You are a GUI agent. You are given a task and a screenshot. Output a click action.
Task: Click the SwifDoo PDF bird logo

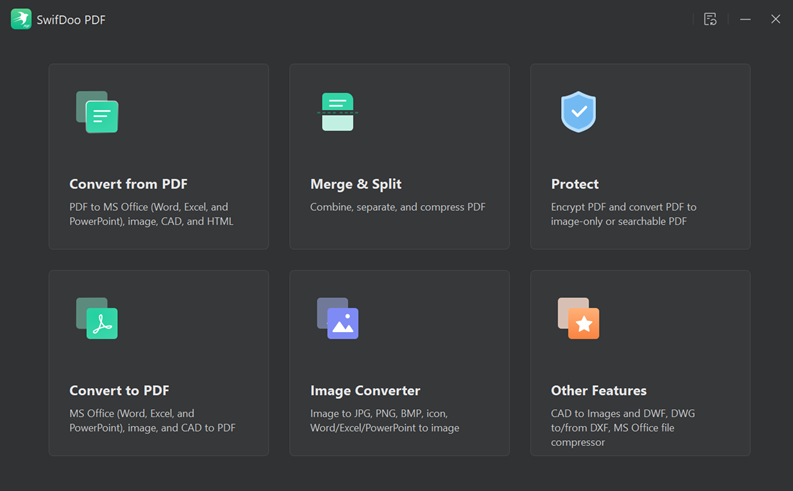pyautogui.click(x=21, y=19)
